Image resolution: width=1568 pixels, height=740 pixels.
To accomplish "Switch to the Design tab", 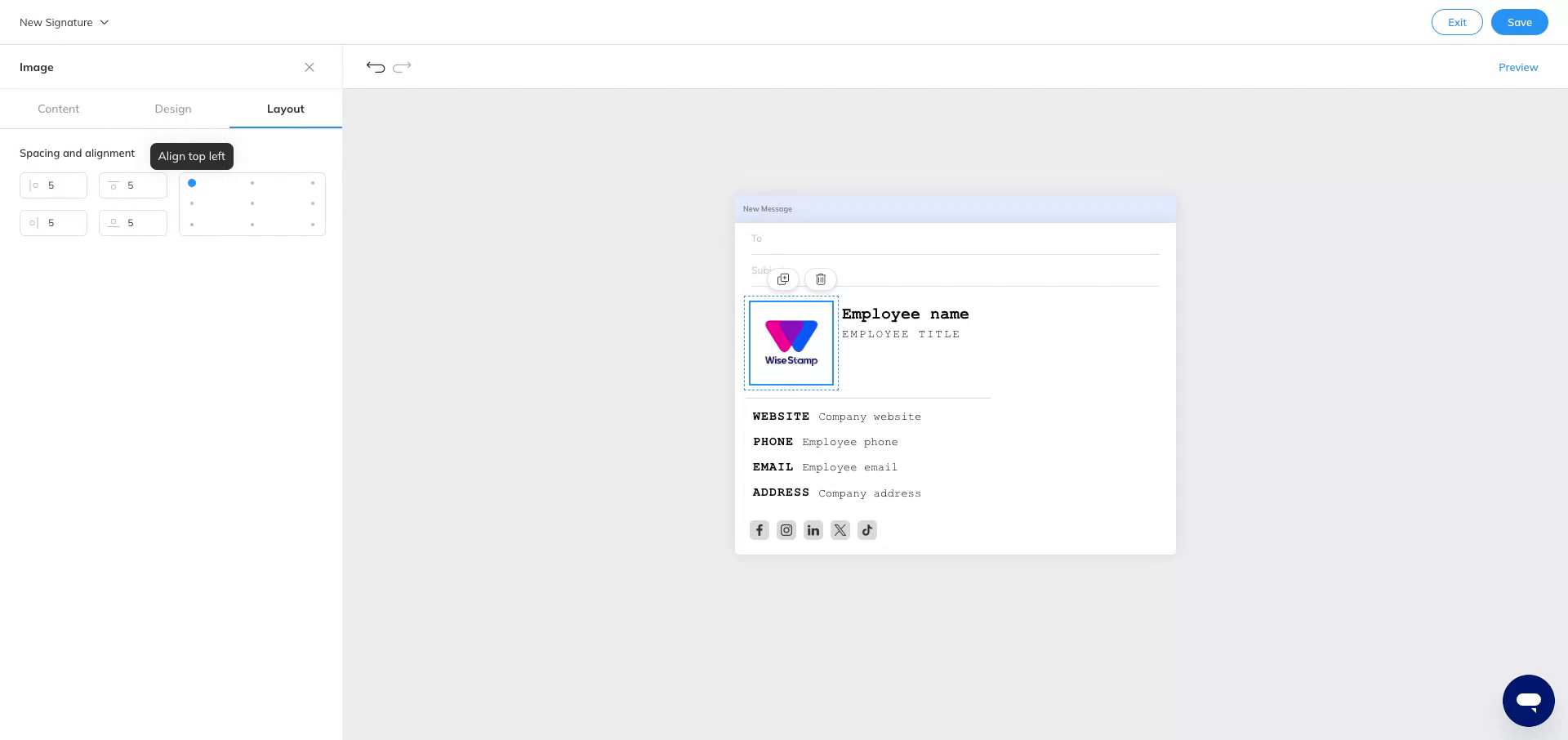I will pyautogui.click(x=173, y=109).
